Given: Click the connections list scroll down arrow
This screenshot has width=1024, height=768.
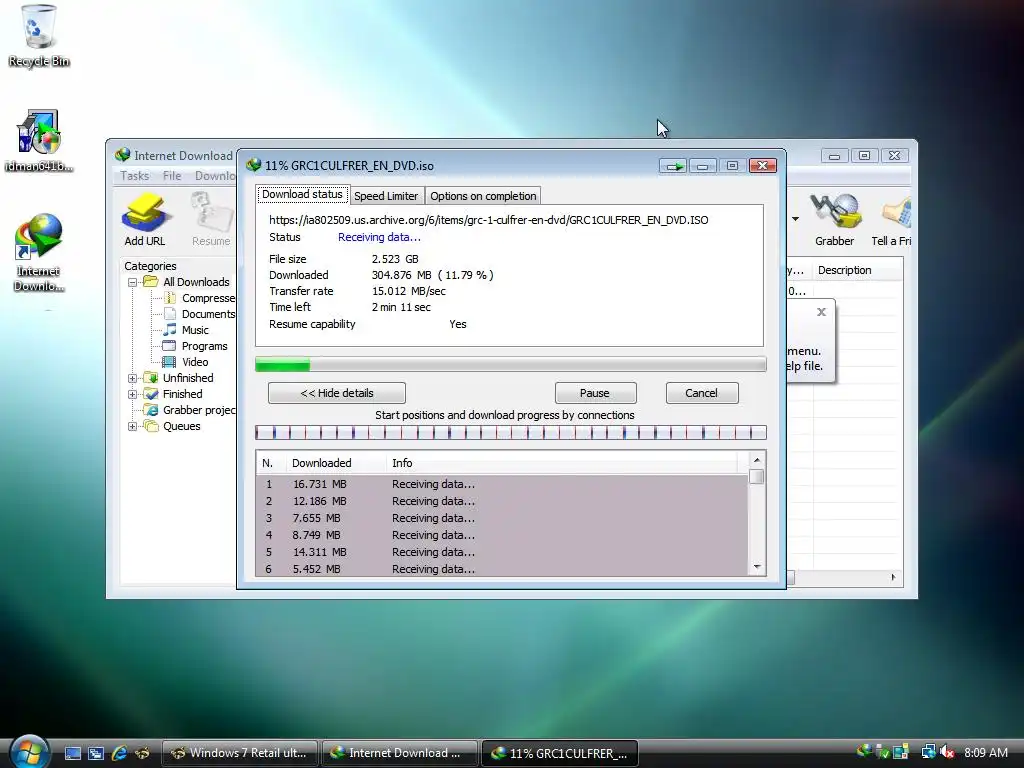Looking at the screenshot, I should click(757, 567).
